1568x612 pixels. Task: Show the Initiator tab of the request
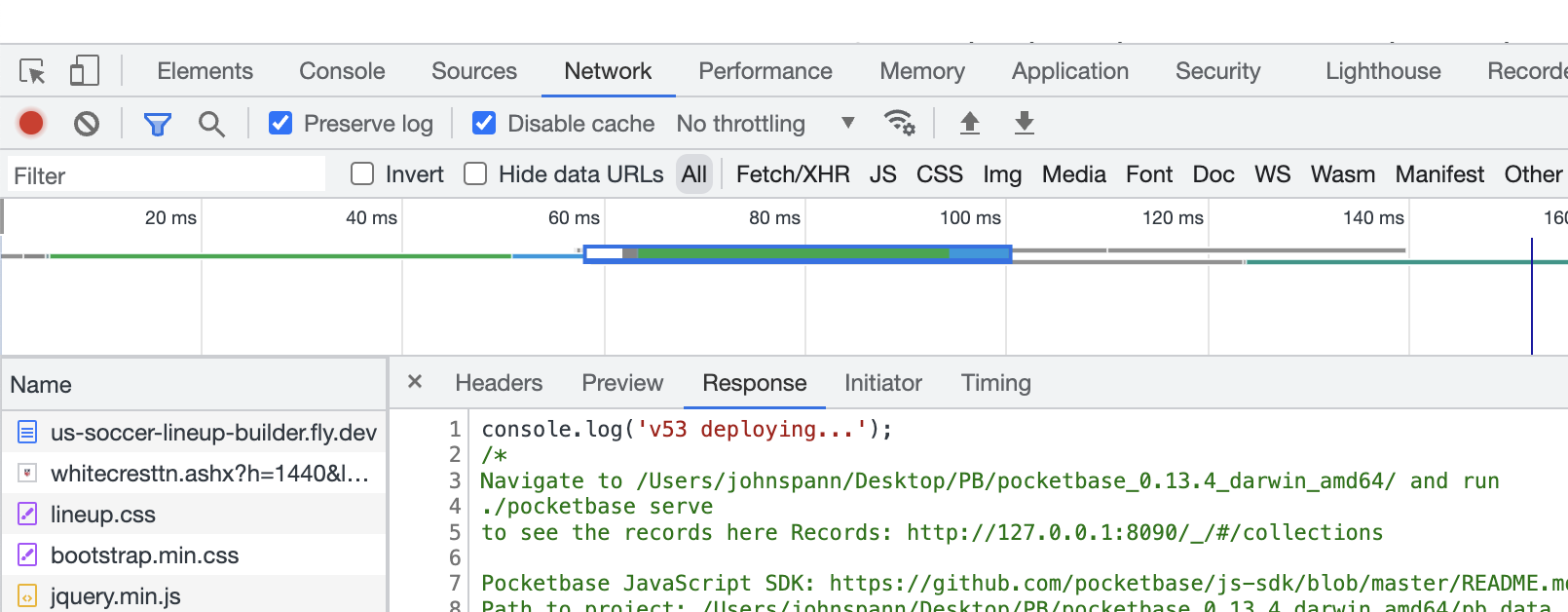tap(883, 383)
